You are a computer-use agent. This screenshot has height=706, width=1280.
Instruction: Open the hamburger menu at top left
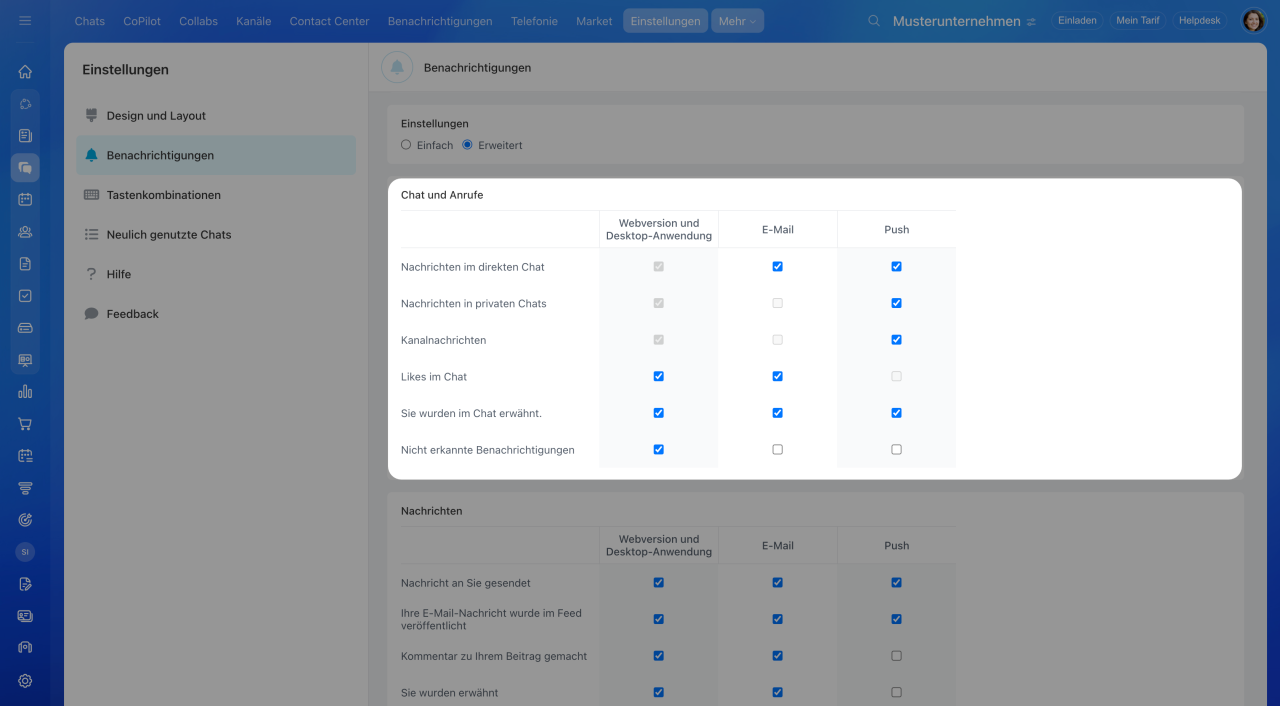[x=25, y=20]
